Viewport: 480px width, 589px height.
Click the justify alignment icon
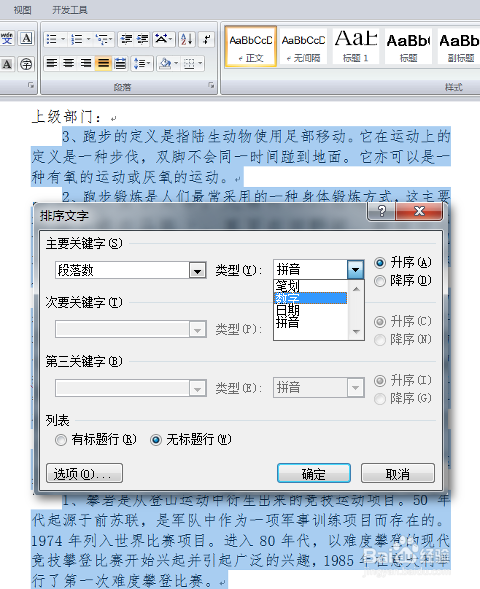[103, 63]
